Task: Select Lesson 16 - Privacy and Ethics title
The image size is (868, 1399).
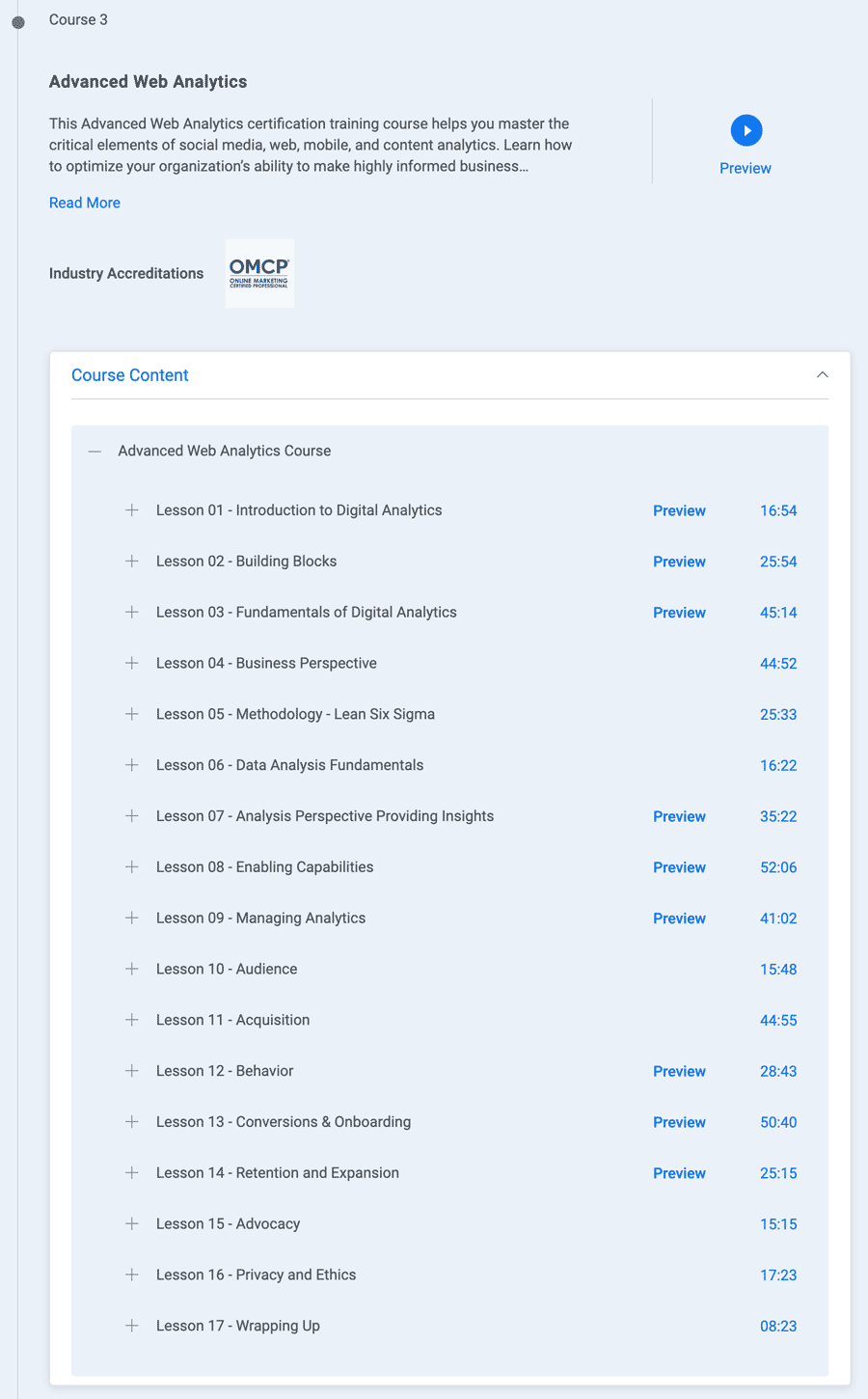Action: [x=257, y=1275]
